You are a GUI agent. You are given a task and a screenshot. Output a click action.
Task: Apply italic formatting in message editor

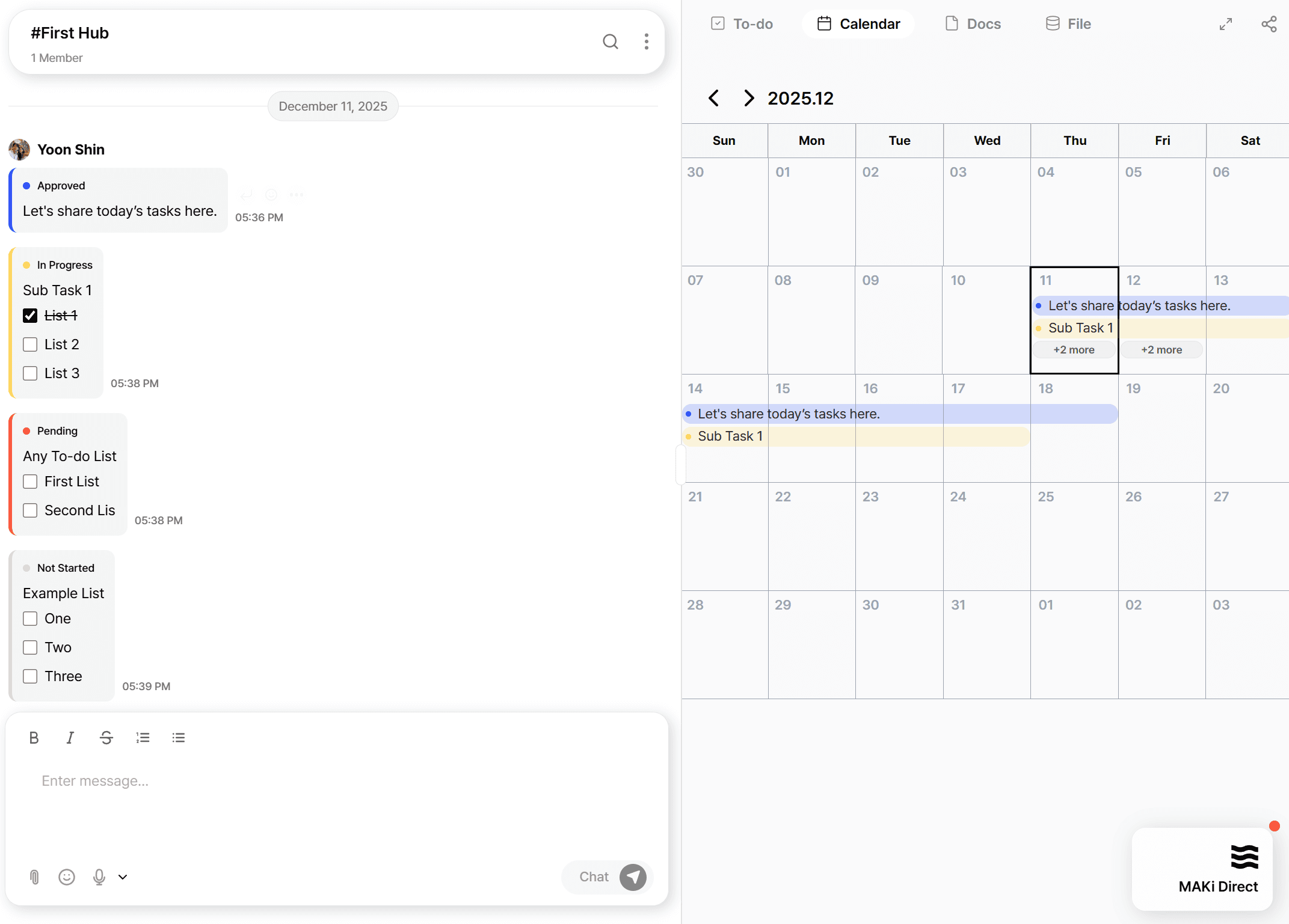click(70, 738)
